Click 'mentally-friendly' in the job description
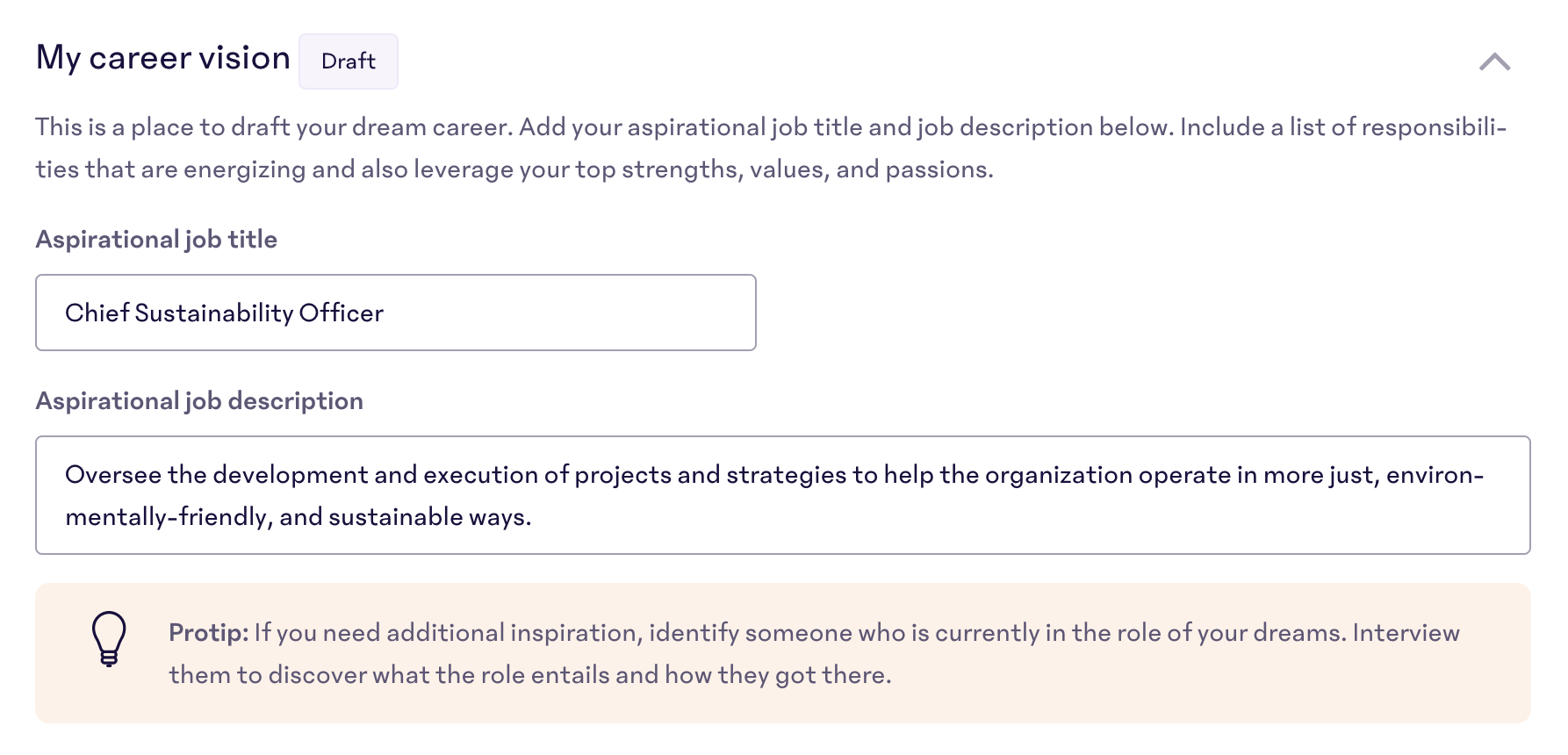The width and height of the screenshot is (1568, 755). (166, 517)
